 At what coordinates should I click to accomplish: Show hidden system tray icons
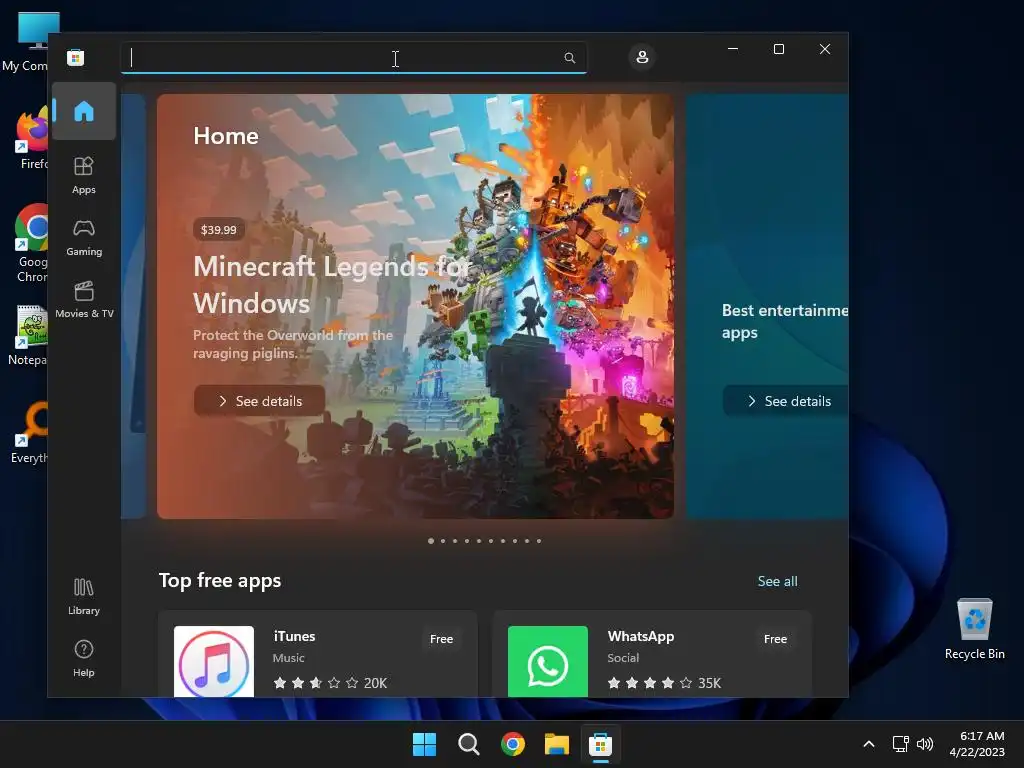click(x=869, y=744)
